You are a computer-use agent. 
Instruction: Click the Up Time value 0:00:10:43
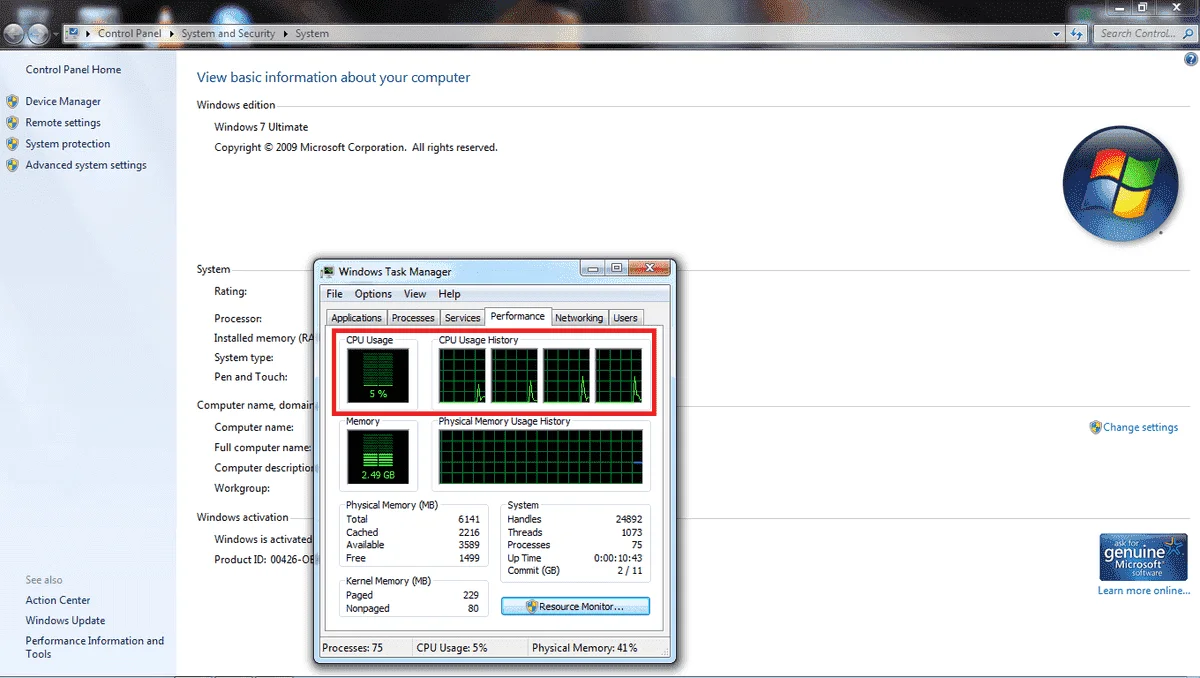coord(617,558)
